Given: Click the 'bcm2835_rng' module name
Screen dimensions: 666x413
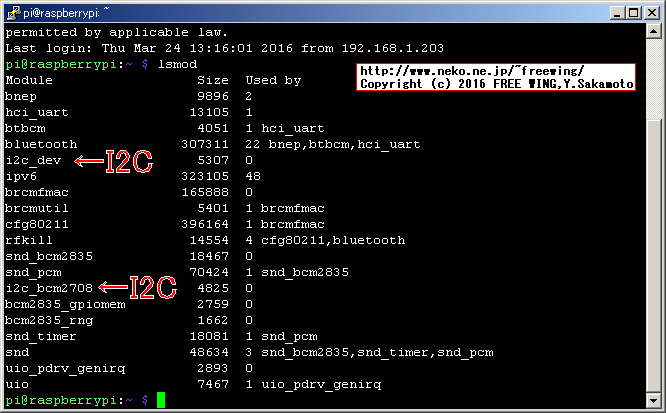Looking at the screenshot, I should (x=49, y=321).
